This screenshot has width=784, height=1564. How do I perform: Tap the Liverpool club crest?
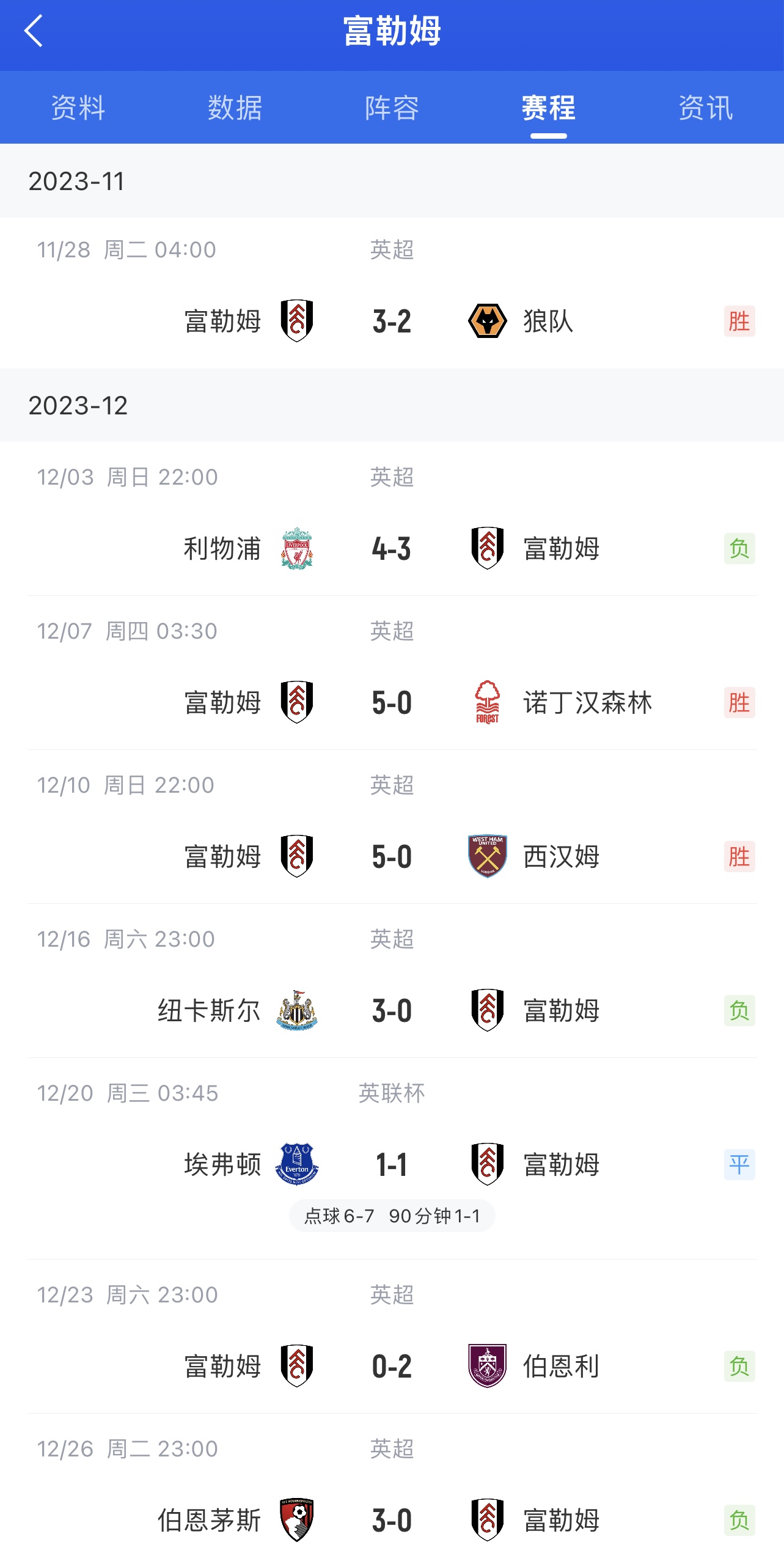[x=297, y=548]
